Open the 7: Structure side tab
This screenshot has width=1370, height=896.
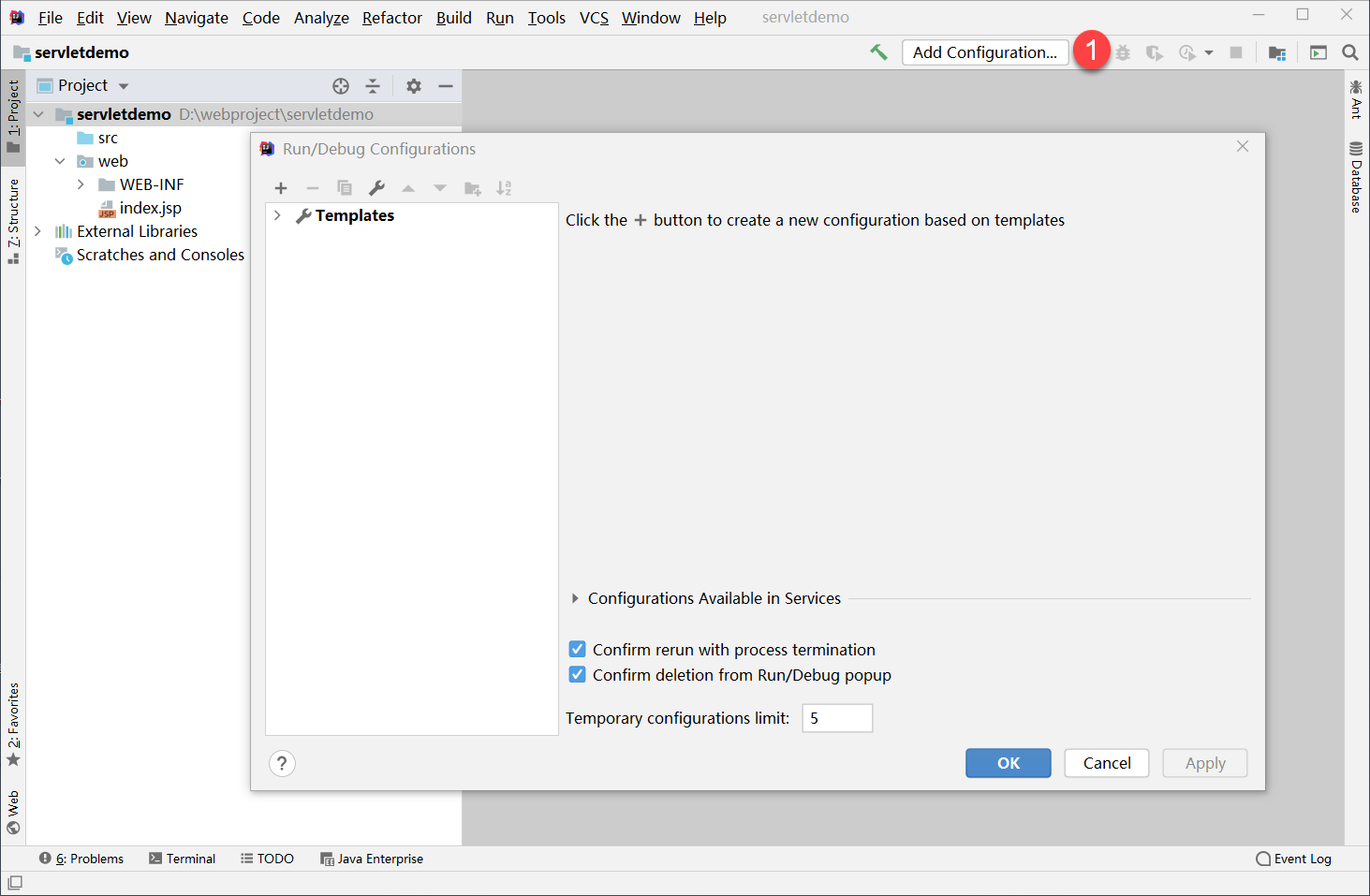13,221
